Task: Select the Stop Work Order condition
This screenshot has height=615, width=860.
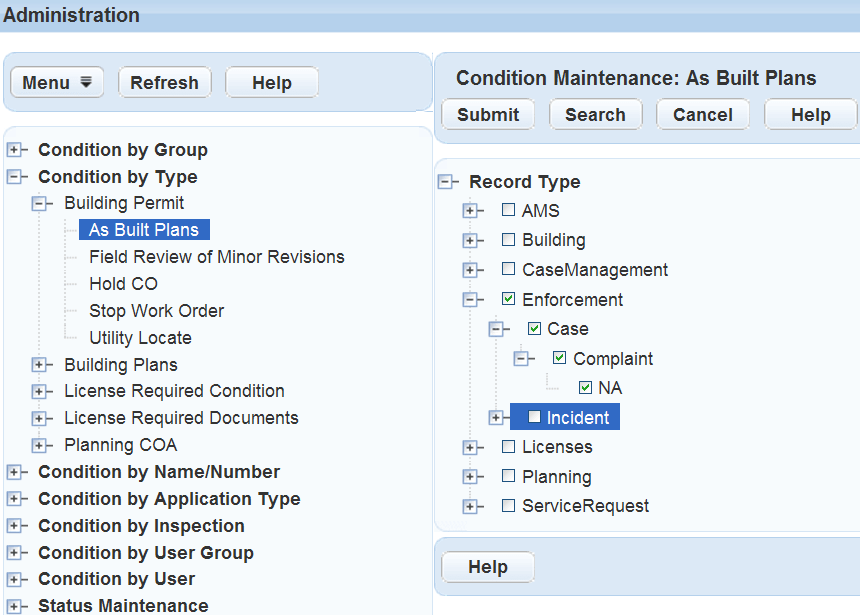Action: tap(156, 311)
